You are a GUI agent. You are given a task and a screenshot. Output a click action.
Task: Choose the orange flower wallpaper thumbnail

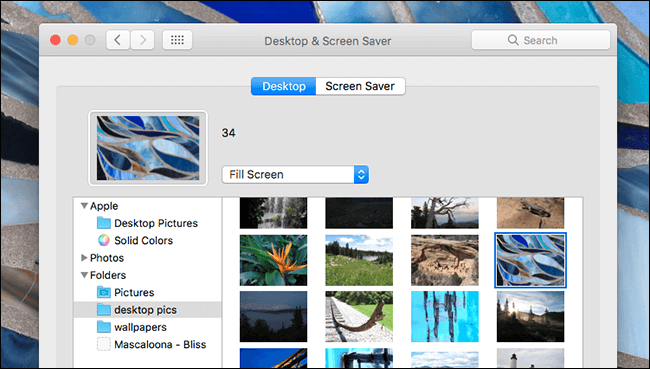(274, 260)
